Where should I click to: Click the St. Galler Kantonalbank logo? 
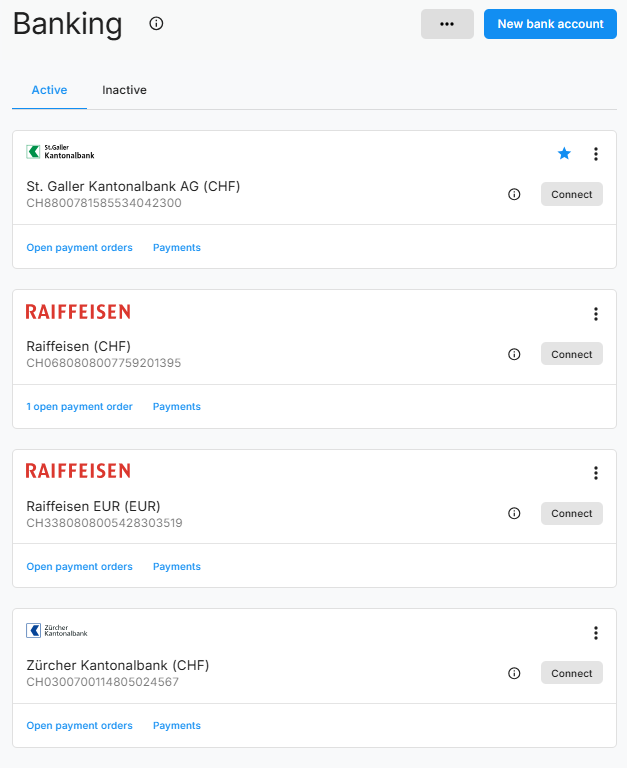pyautogui.click(x=60, y=152)
